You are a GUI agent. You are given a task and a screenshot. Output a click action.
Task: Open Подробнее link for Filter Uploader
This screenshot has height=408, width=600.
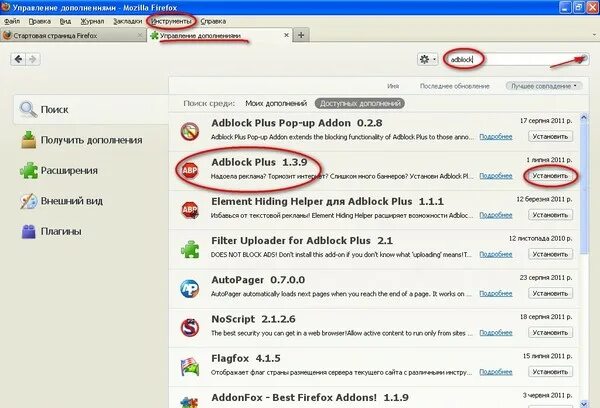coord(496,254)
